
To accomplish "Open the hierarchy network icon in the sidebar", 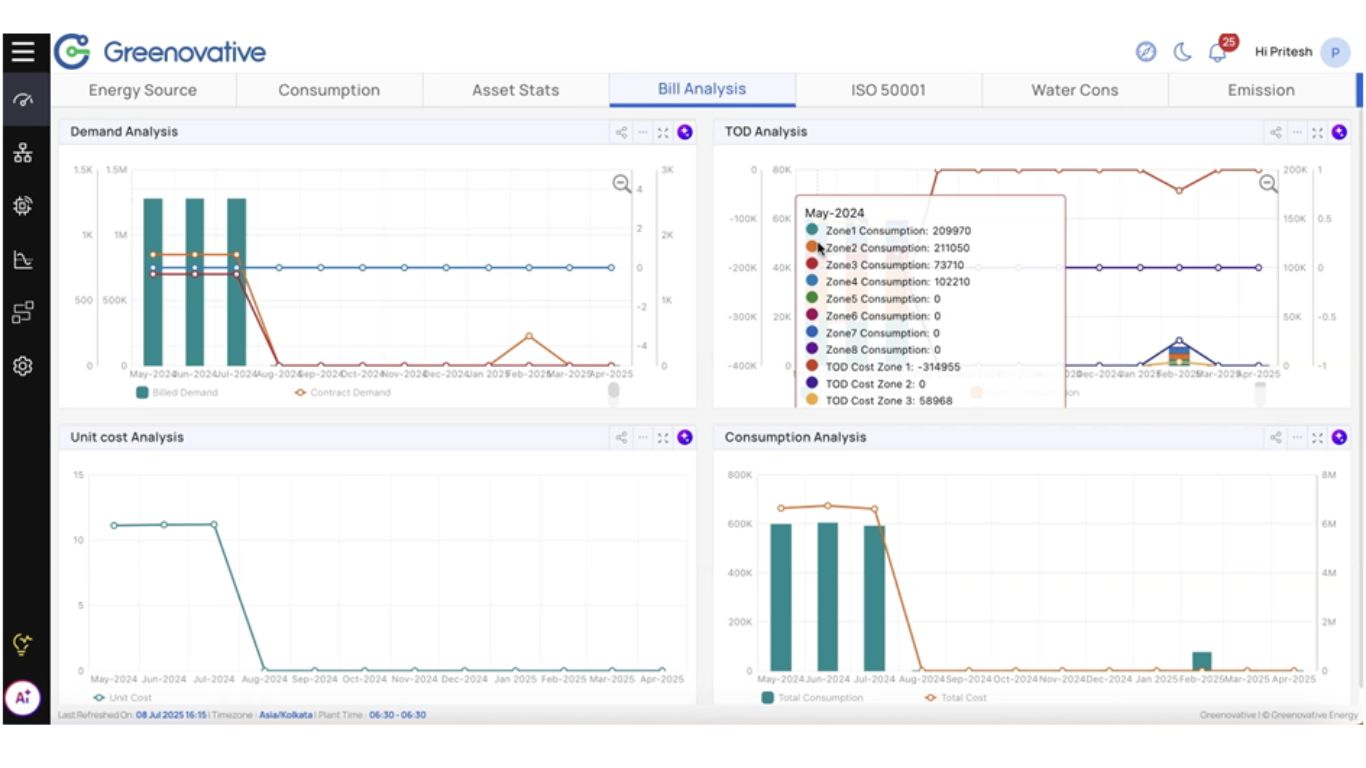I will click(23, 153).
